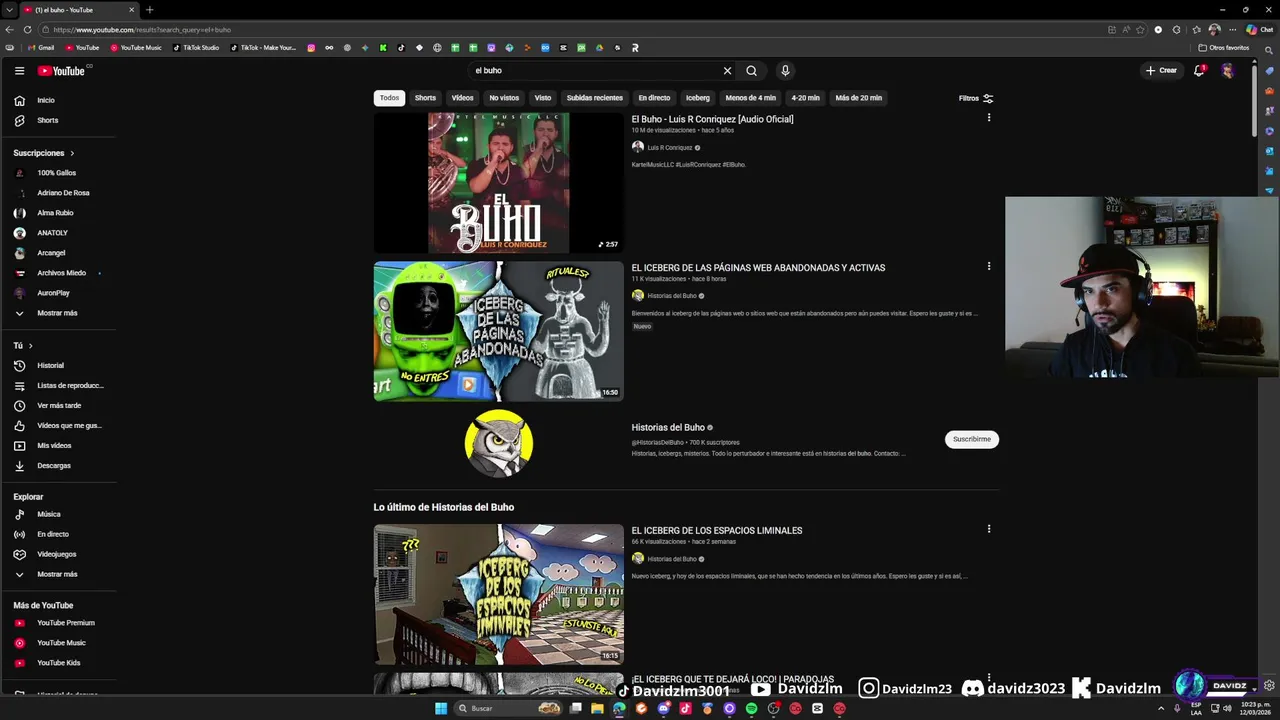This screenshot has height=720, width=1280.
Task: Open Luis R Conriquez channel name
Action: (670, 148)
